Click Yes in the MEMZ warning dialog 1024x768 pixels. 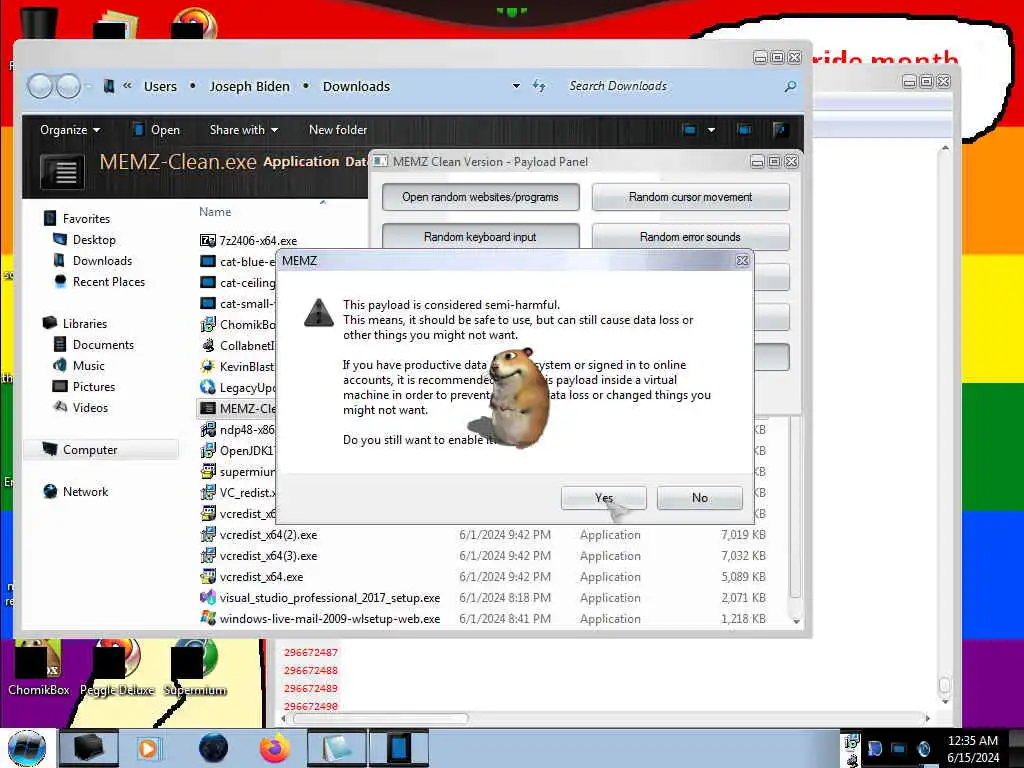click(603, 498)
